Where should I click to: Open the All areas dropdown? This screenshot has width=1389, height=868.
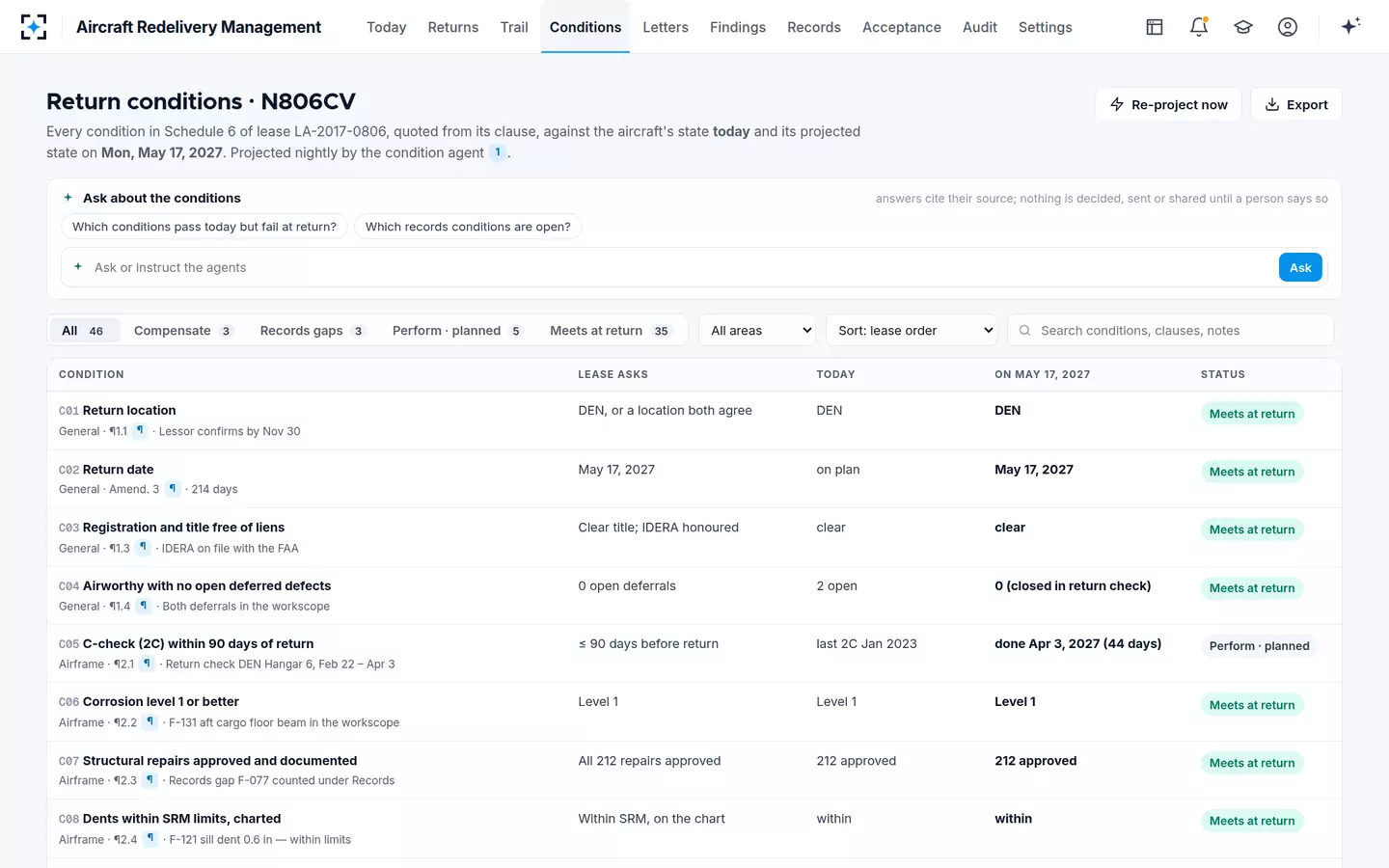point(757,330)
